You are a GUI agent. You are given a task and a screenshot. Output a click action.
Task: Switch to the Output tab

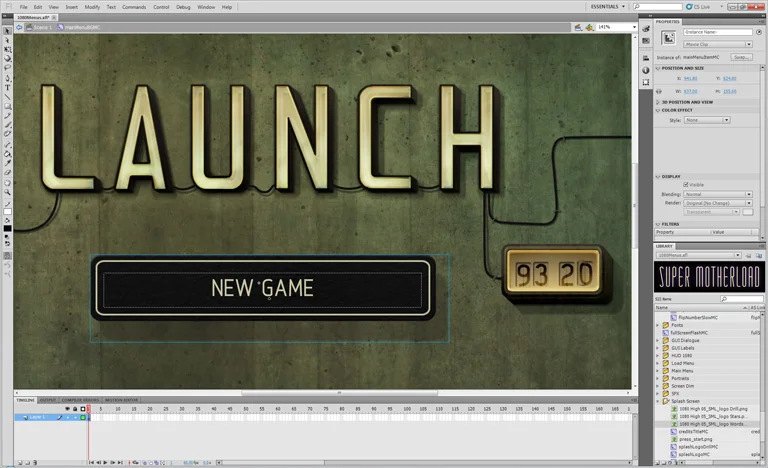[48, 400]
